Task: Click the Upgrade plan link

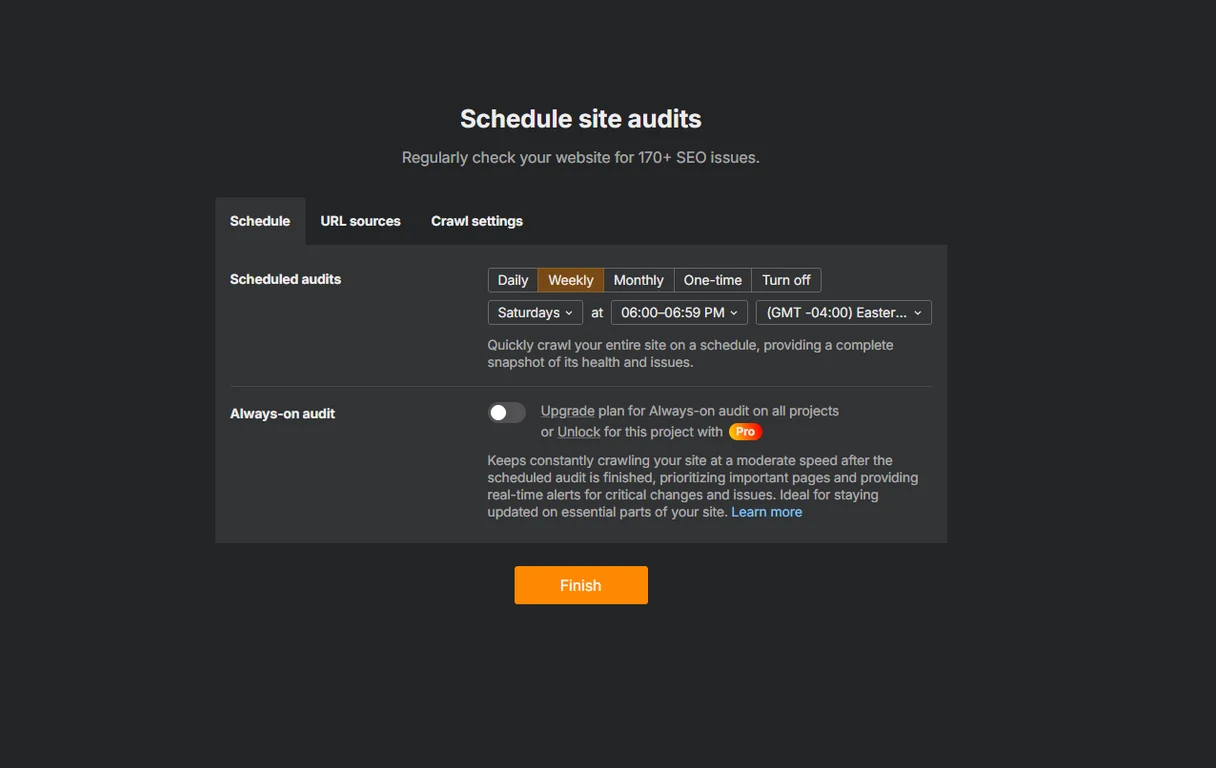Action: click(568, 411)
